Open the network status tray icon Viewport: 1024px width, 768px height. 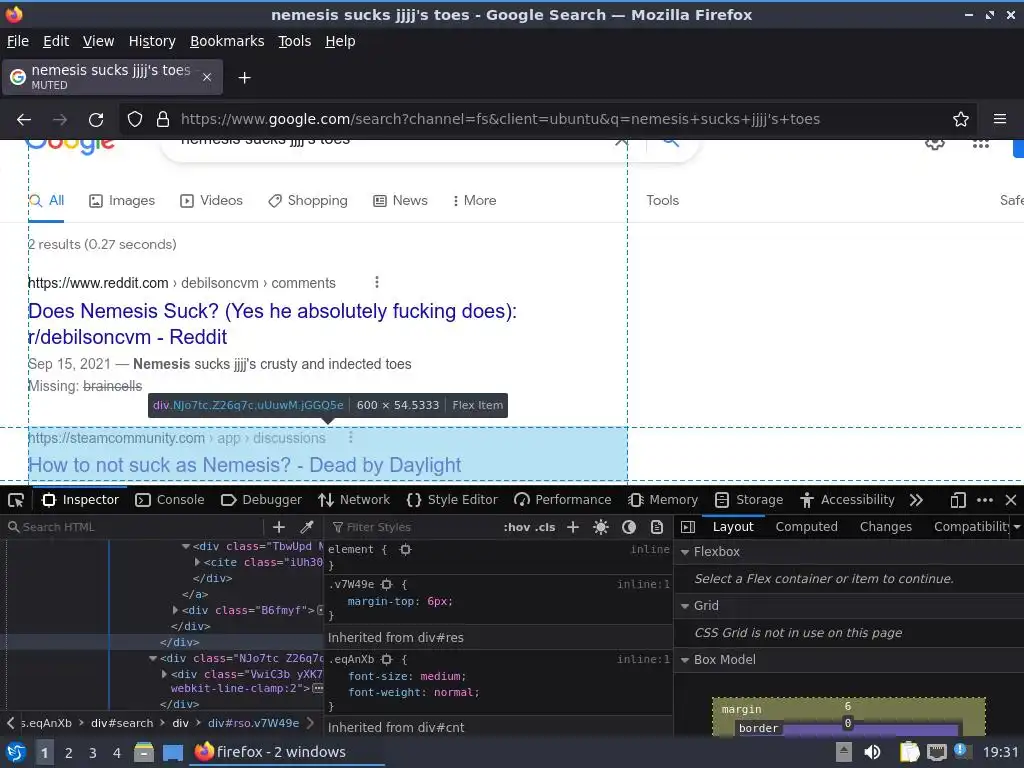coord(936,752)
